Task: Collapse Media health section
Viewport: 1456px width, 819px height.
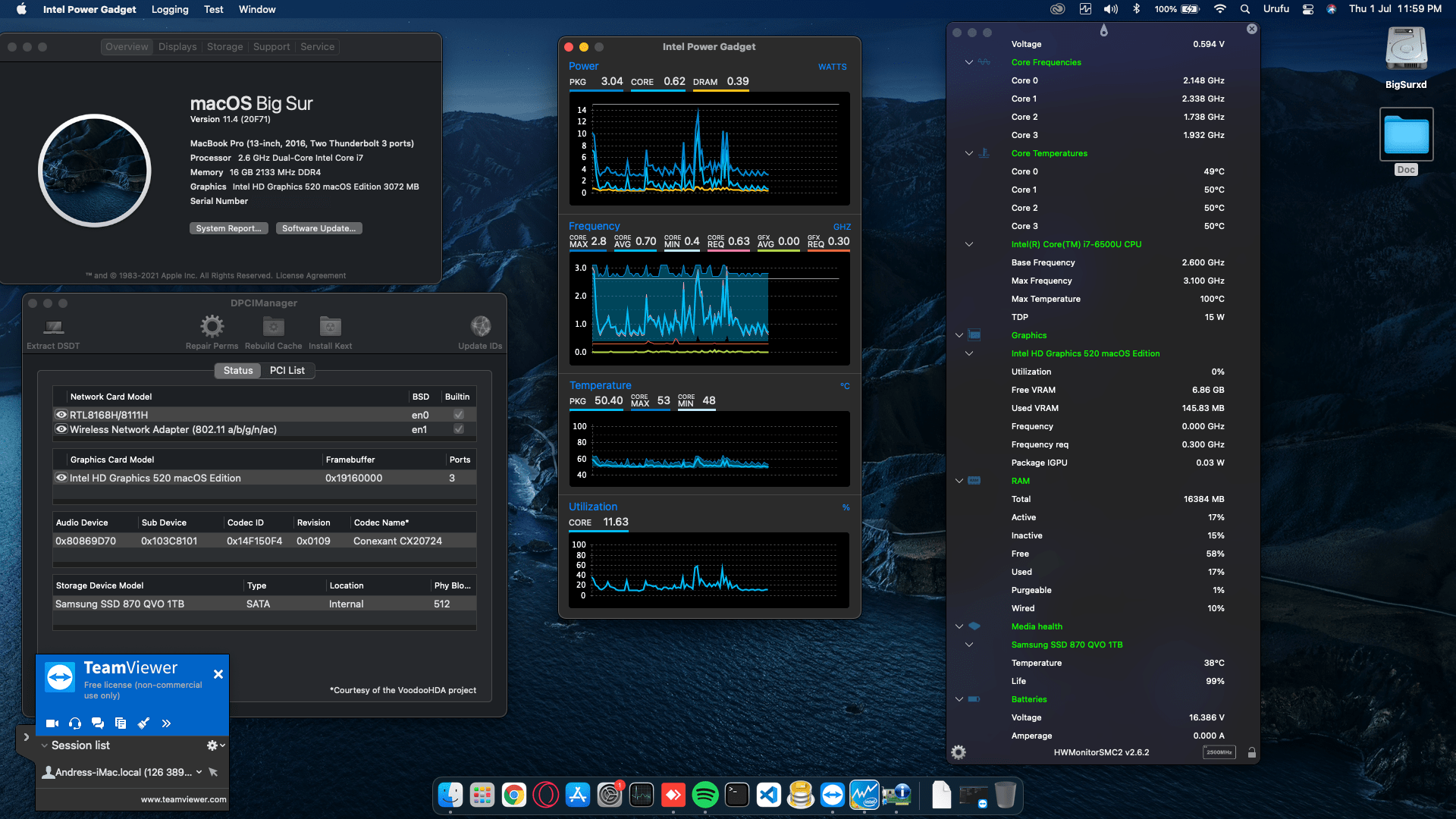Action: pos(959,626)
